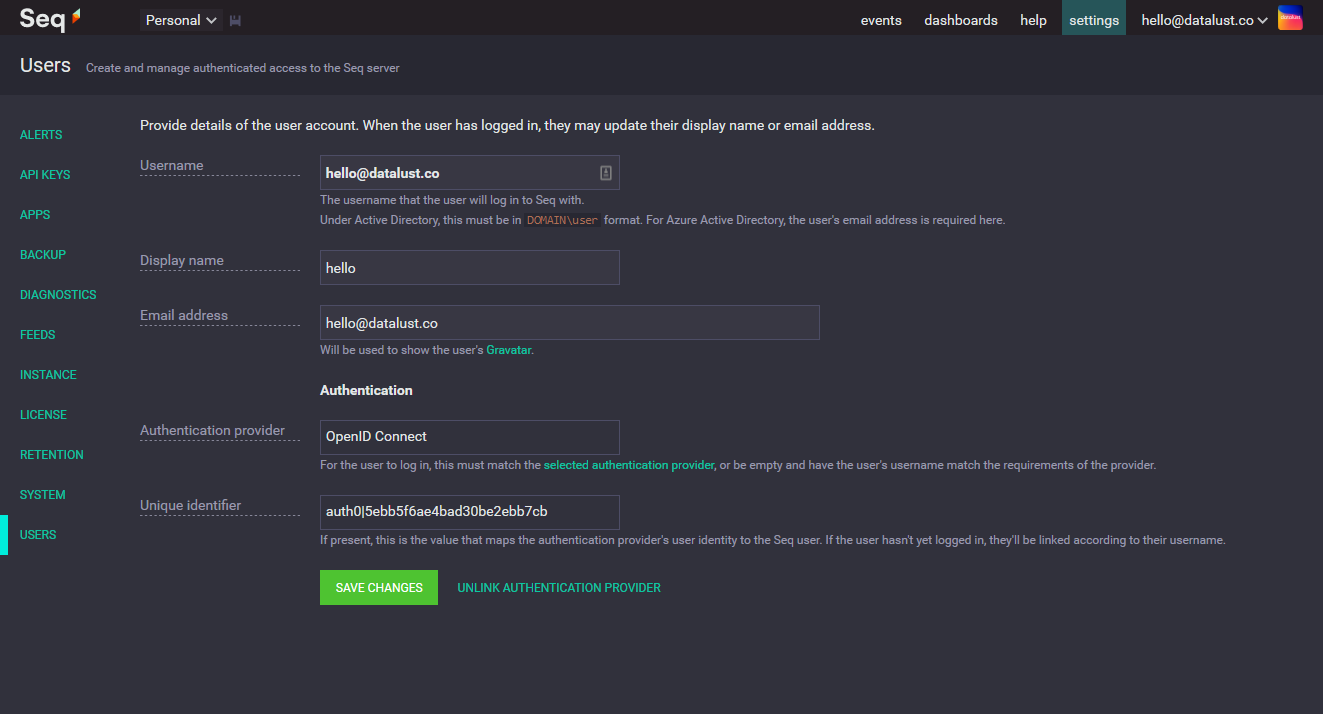Click the save workspace disk icon

pos(236,20)
